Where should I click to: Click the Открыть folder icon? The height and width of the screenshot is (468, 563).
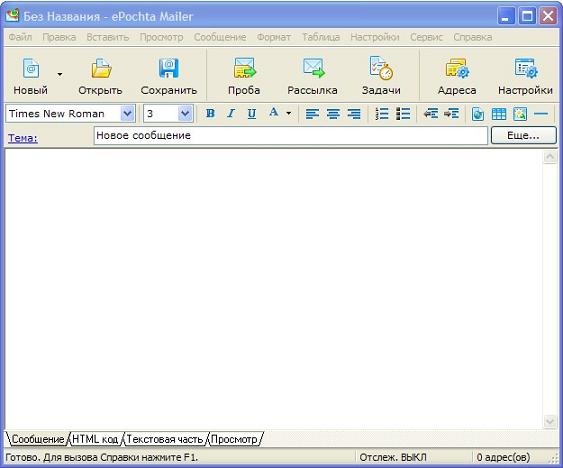(x=101, y=68)
